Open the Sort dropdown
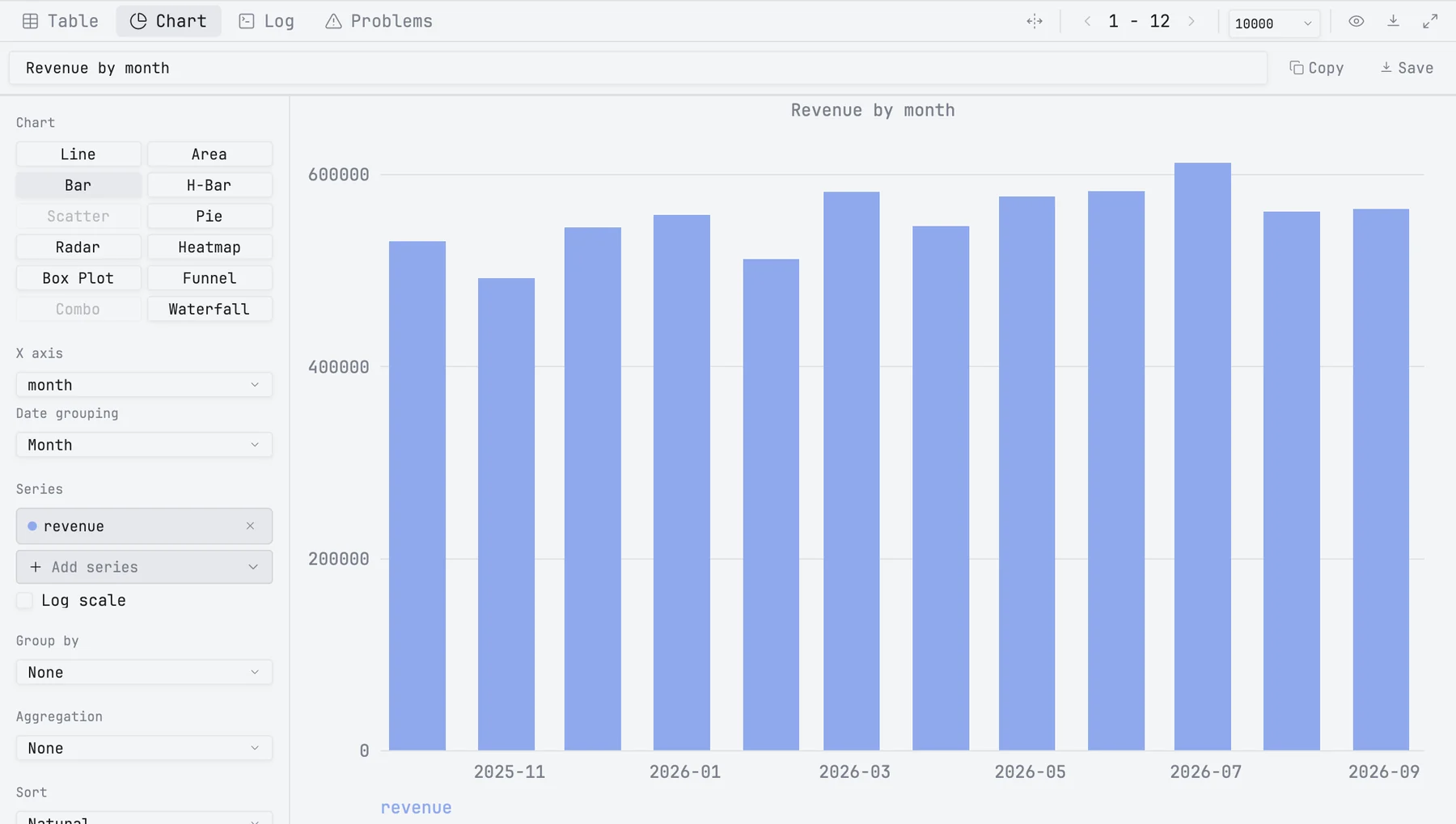This screenshot has height=824, width=1456. (144, 818)
